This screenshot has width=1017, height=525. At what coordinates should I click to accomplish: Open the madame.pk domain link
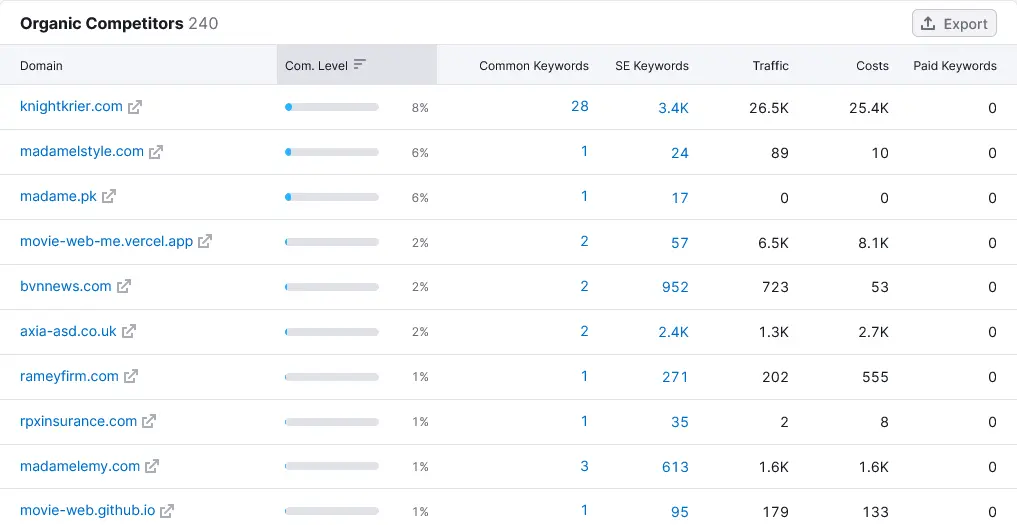(58, 196)
